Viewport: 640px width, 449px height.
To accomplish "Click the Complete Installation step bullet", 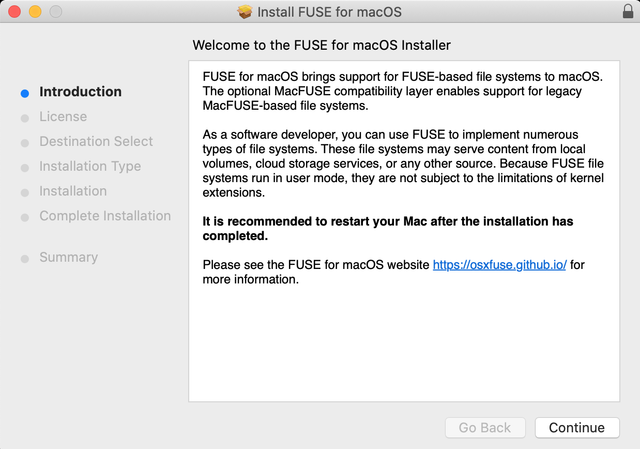I will tap(25, 218).
